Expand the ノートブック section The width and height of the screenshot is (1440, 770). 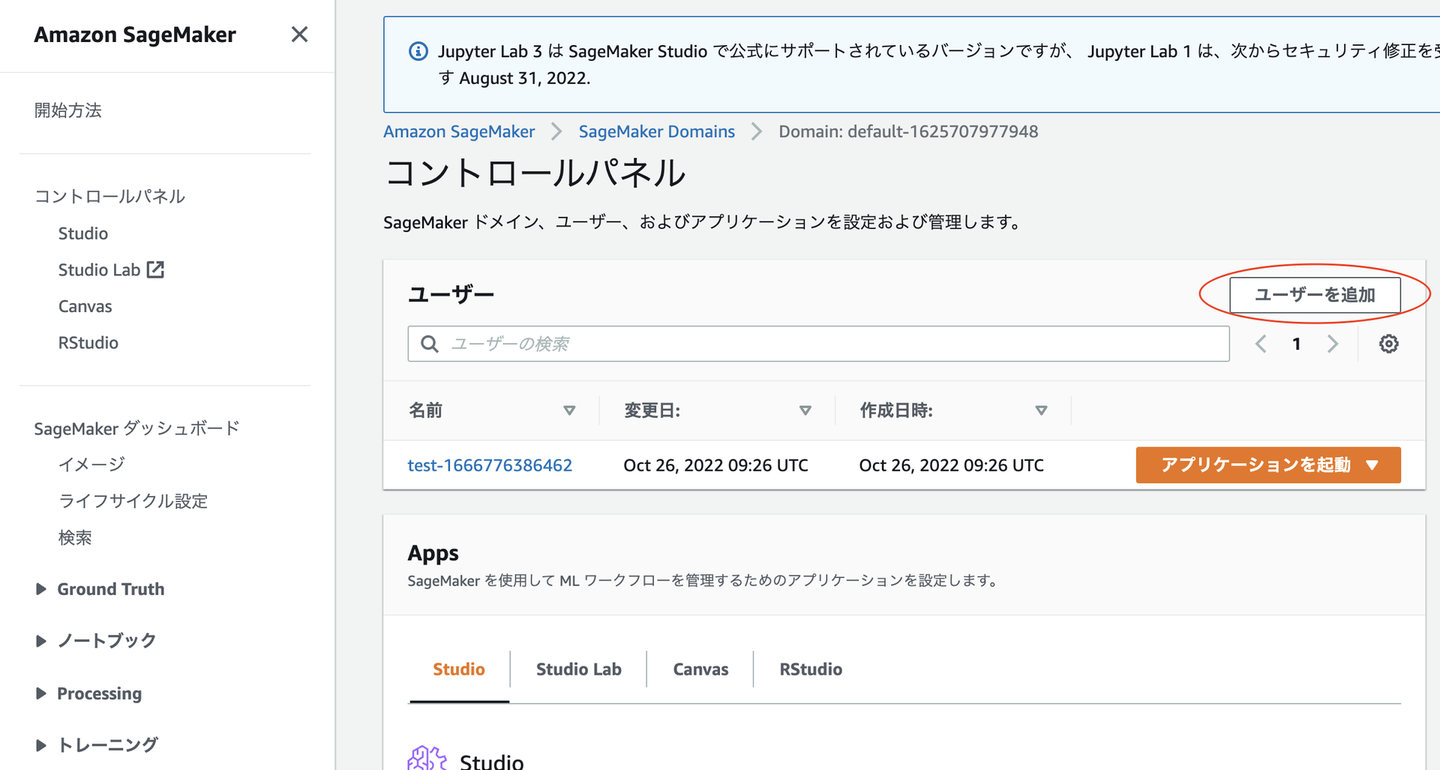click(41, 640)
